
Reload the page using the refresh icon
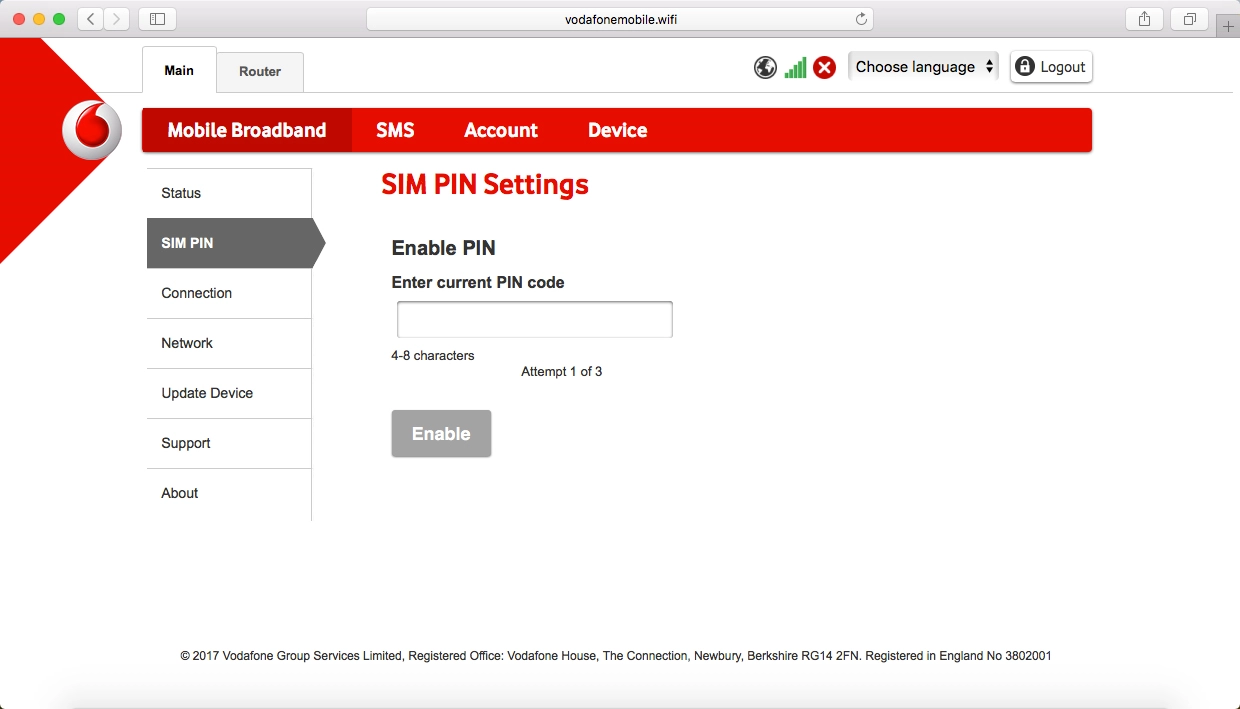coord(861,19)
